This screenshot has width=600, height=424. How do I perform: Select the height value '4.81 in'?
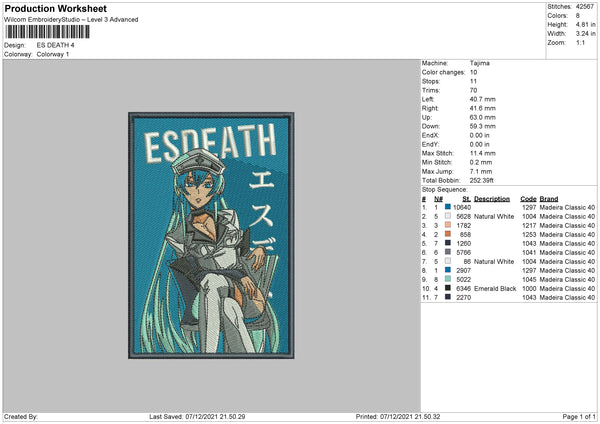click(x=585, y=24)
